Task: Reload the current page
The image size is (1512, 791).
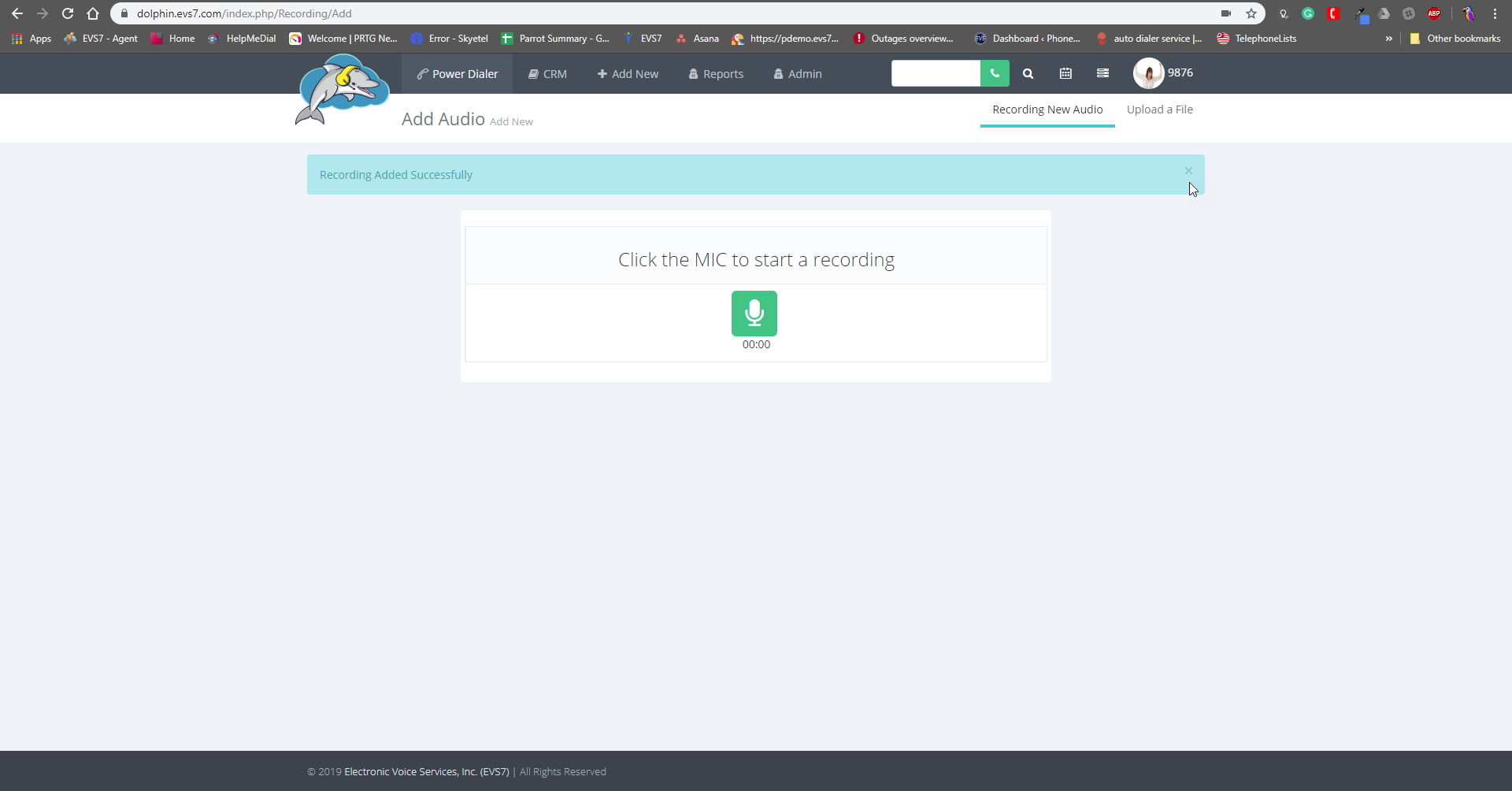Action: pyautogui.click(x=68, y=13)
